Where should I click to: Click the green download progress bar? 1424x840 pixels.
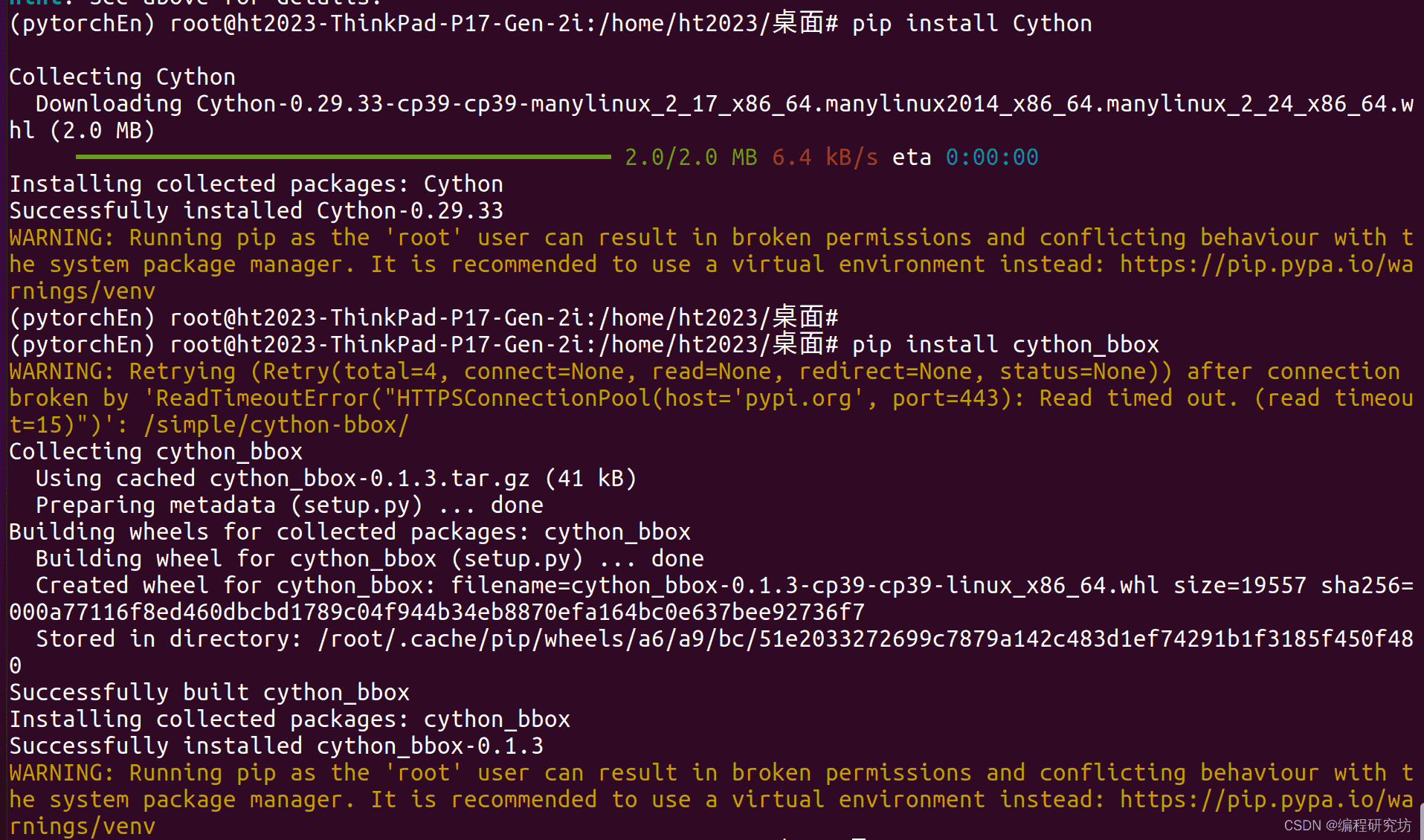(343, 157)
